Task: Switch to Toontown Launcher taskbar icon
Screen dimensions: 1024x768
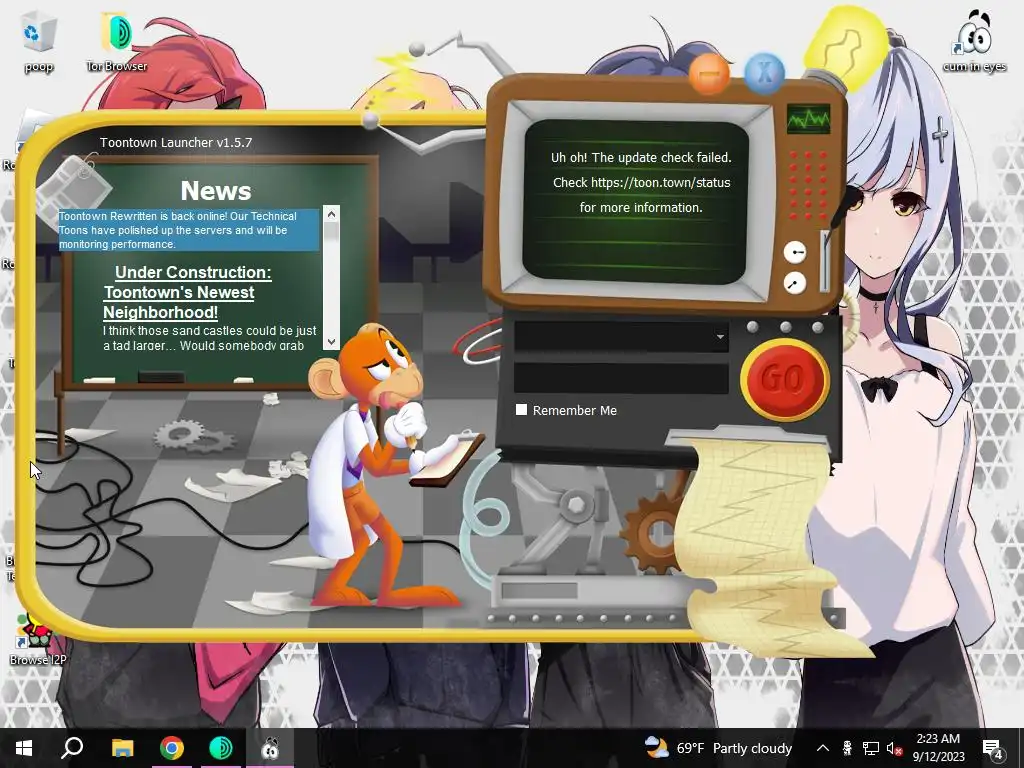Action: point(270,748)
